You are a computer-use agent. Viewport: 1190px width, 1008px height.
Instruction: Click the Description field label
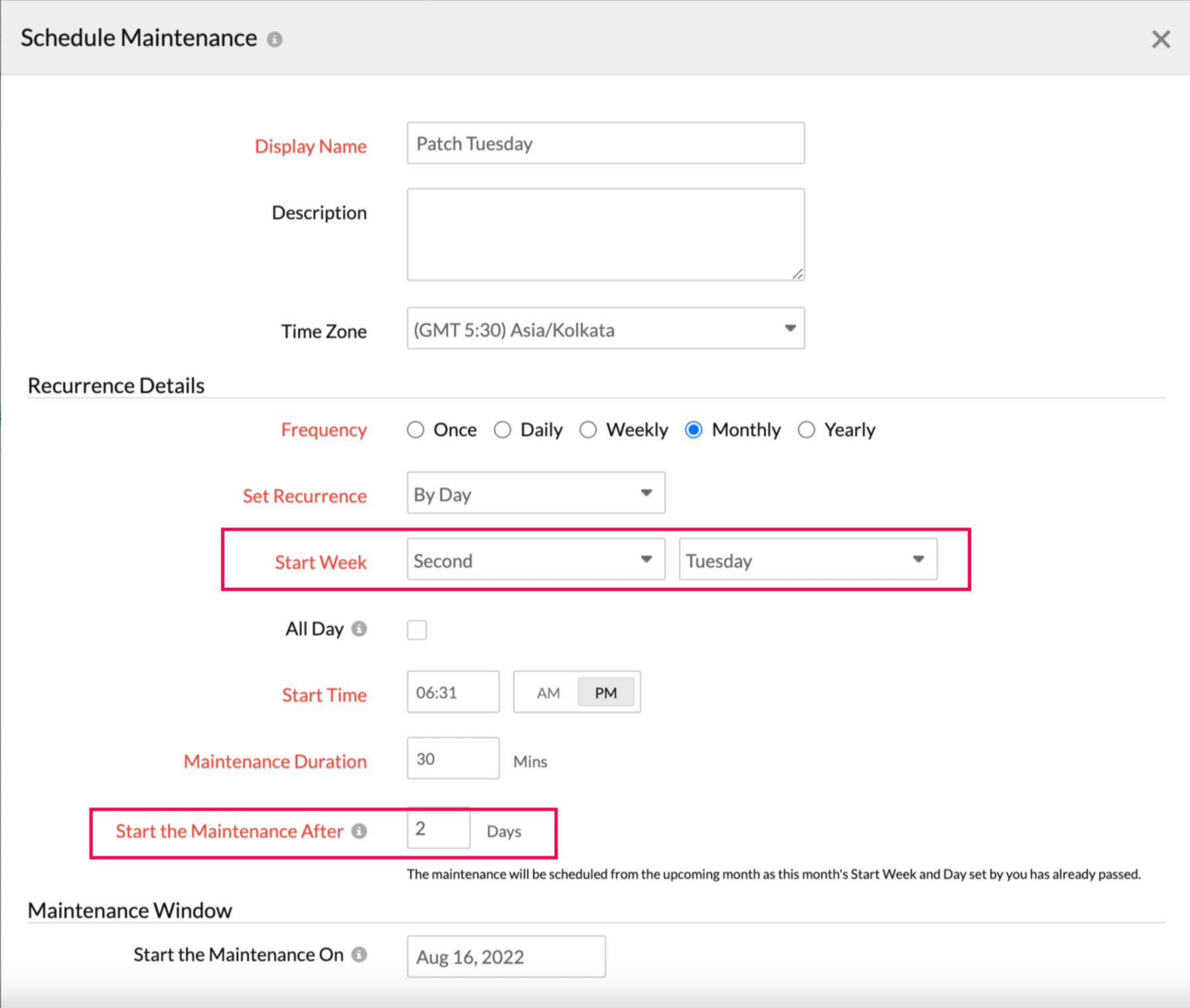click(x=319, y=213)
